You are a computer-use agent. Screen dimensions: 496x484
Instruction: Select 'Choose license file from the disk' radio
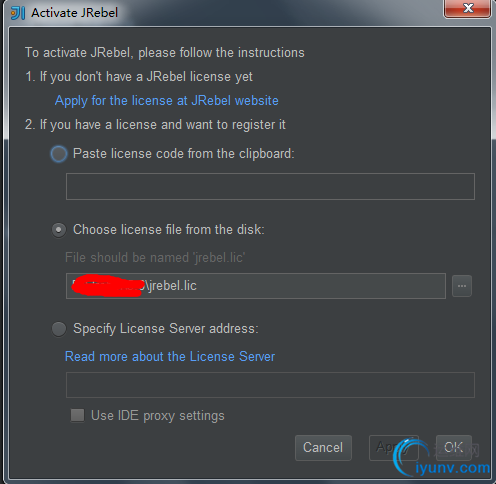click(x=59, y=230)
